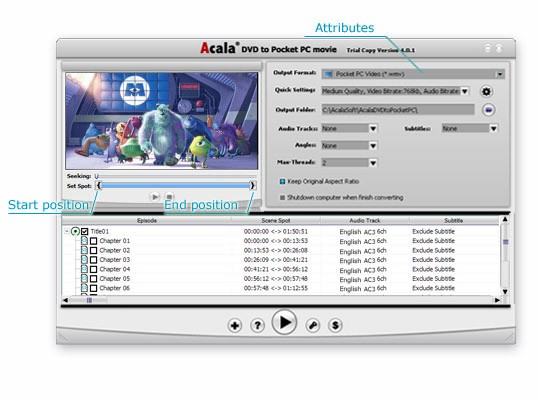Click the dollar sign purchase button
Screen dimensions: 540x400
pos(335,325)
